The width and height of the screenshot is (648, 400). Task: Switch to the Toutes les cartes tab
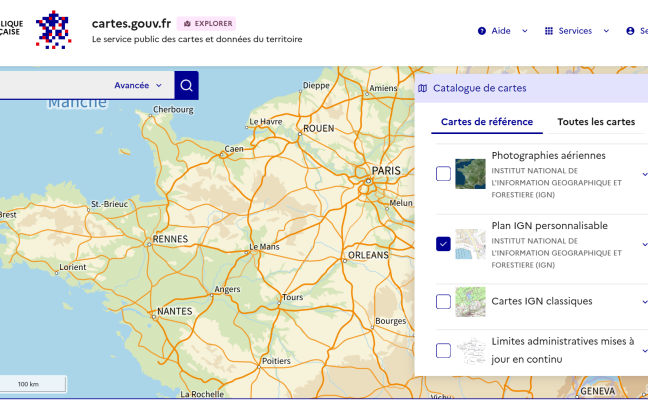coord(595,122)
